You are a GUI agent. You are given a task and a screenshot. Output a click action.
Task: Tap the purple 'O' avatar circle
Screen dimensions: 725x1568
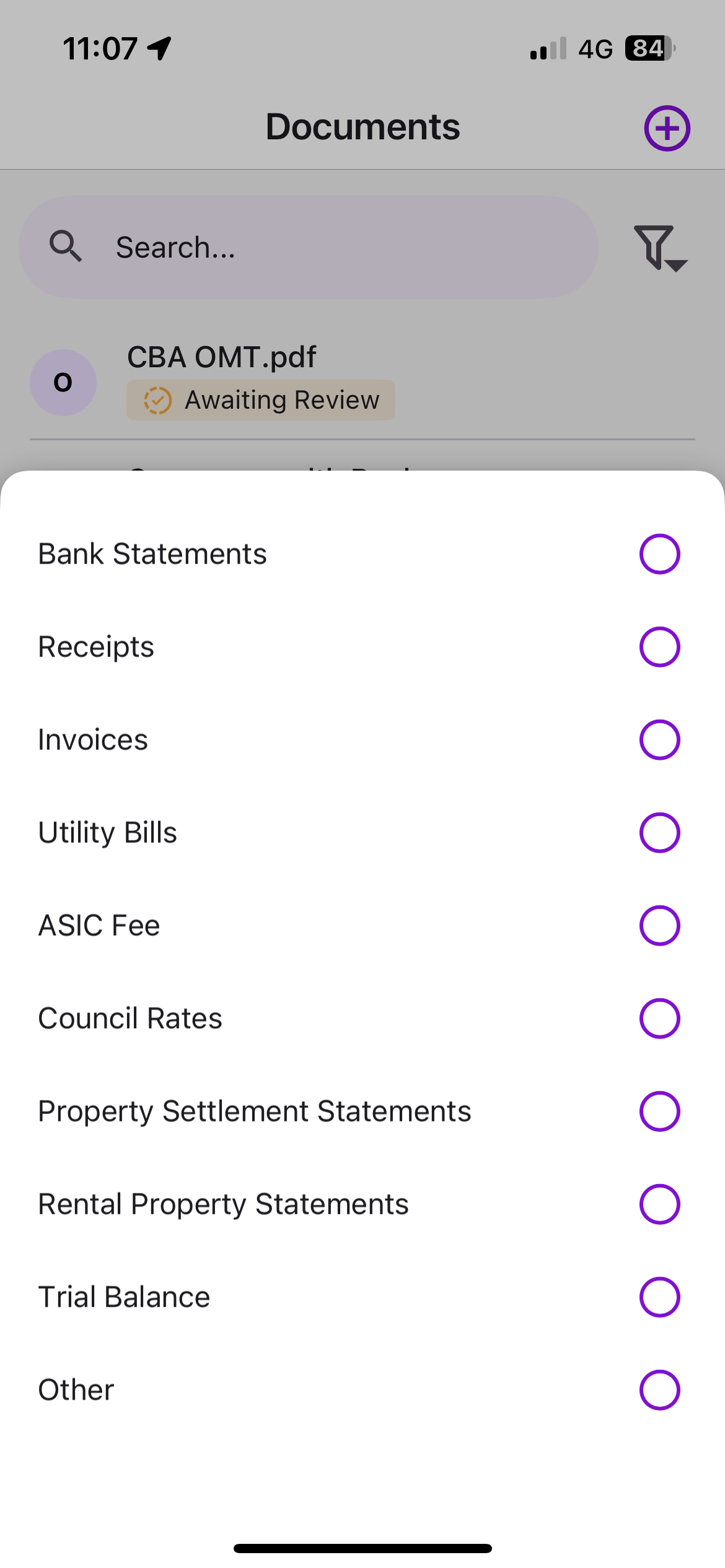click(x=63, y=382)
